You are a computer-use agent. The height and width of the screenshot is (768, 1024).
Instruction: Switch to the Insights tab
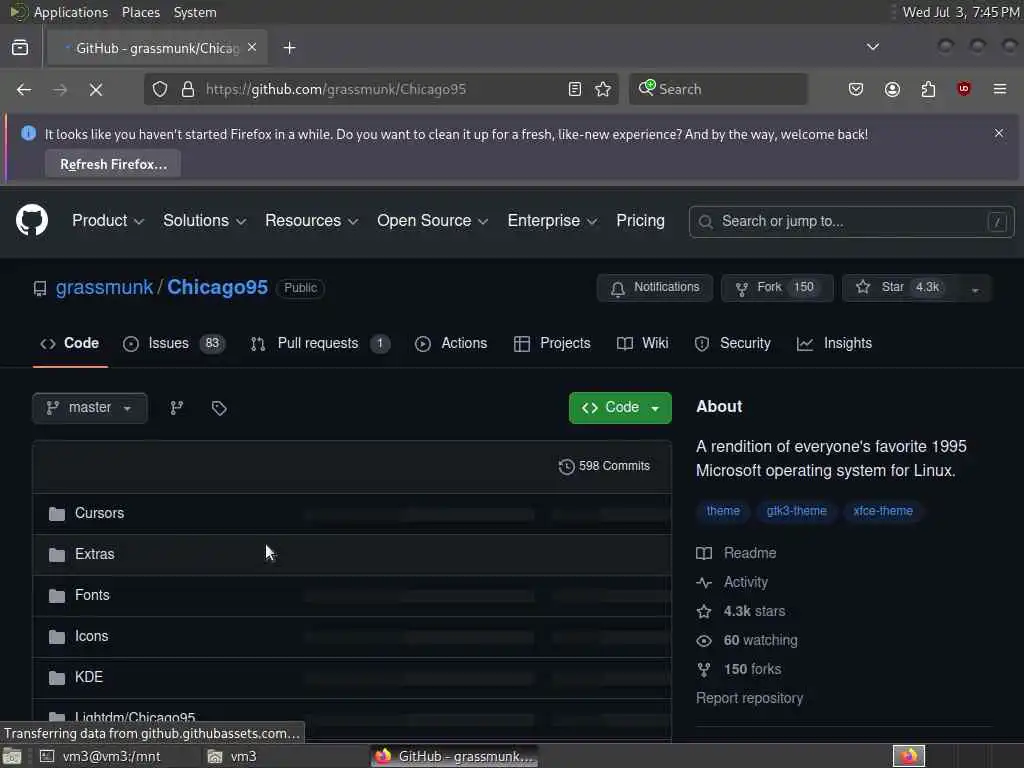835,344
